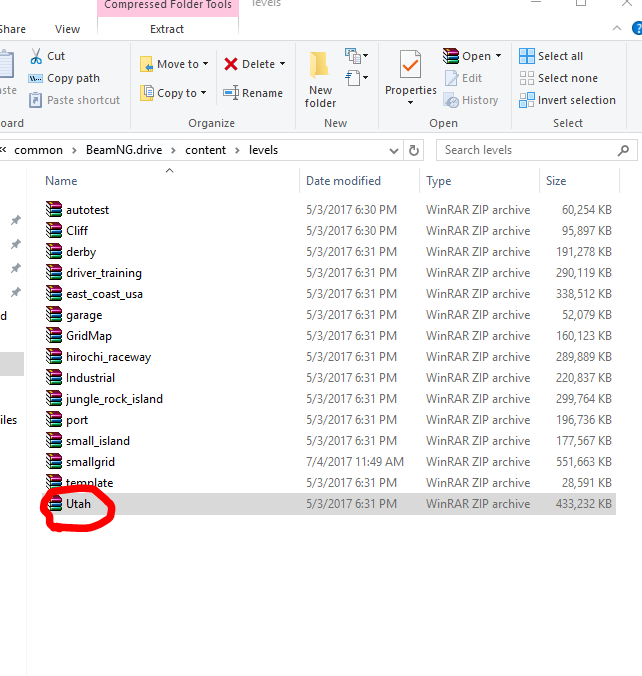Click the Cliff archive icon
642x676 pixels.
coord(54,230)
